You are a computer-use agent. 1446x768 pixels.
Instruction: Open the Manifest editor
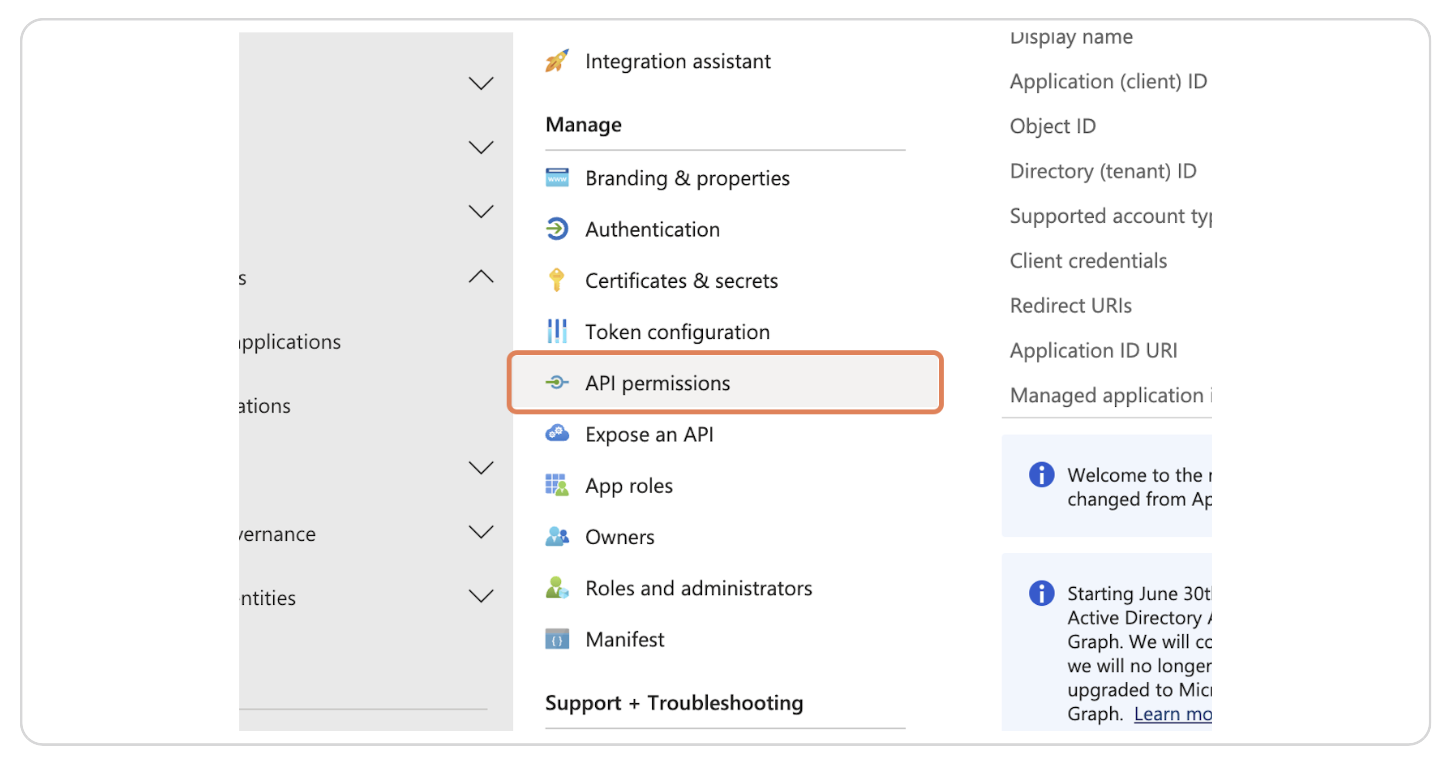(625, 639)
